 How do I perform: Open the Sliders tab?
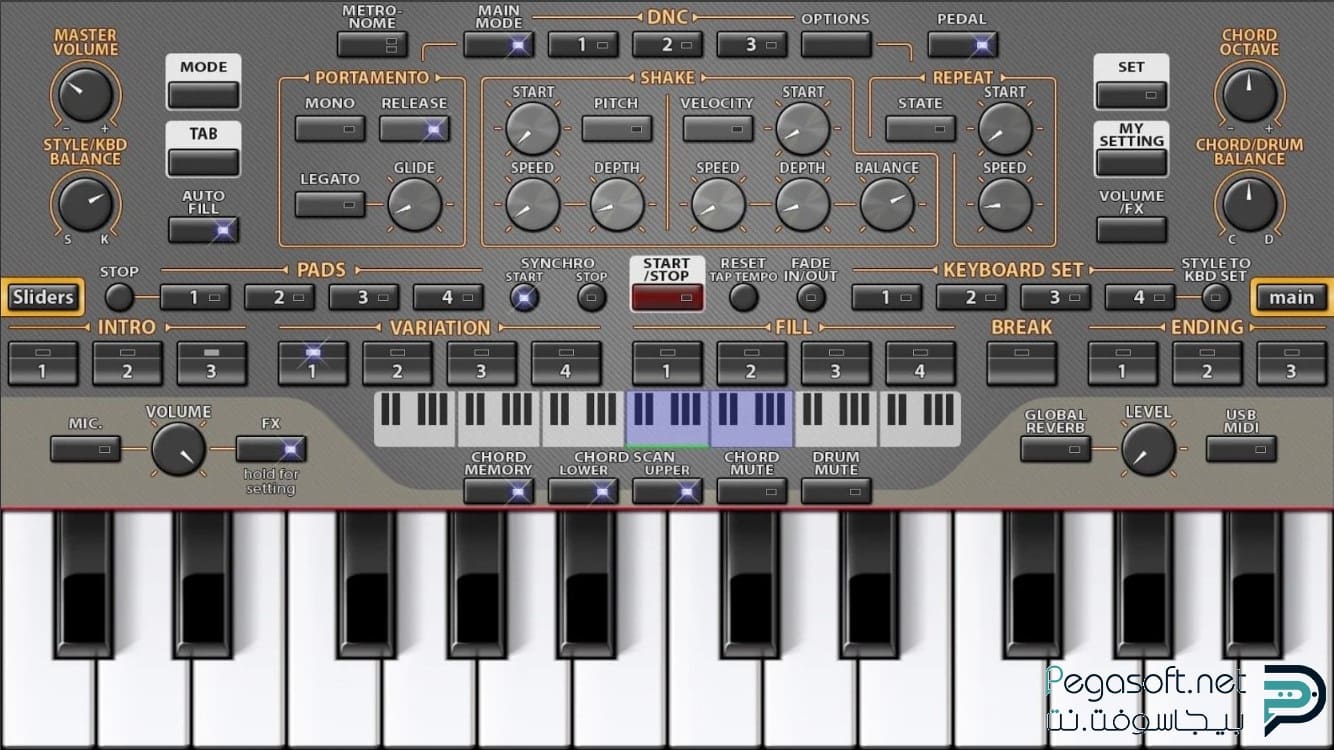tap(43, 297)
